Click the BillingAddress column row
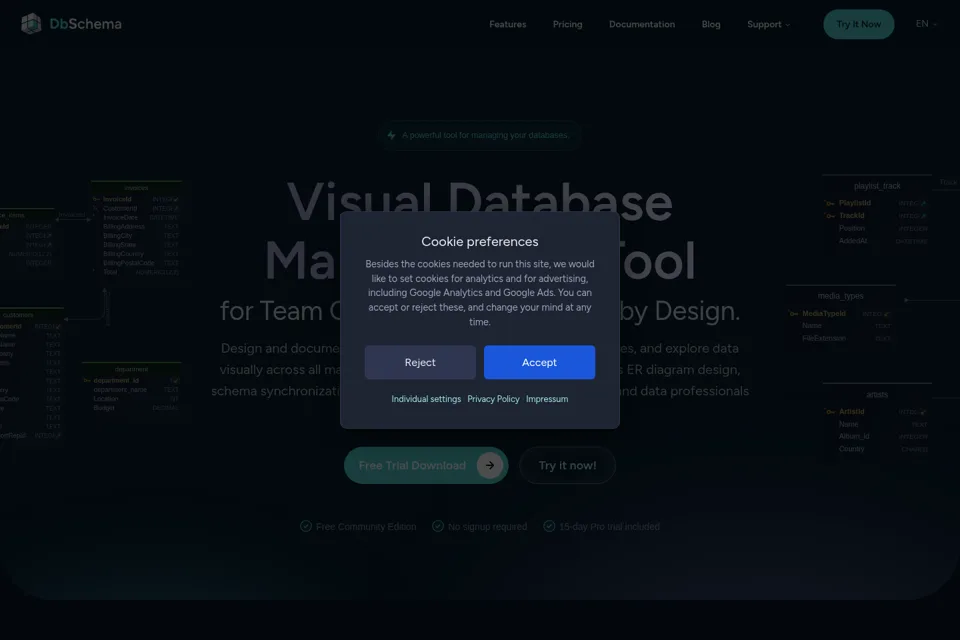960x640 pixels. (136, 227)
